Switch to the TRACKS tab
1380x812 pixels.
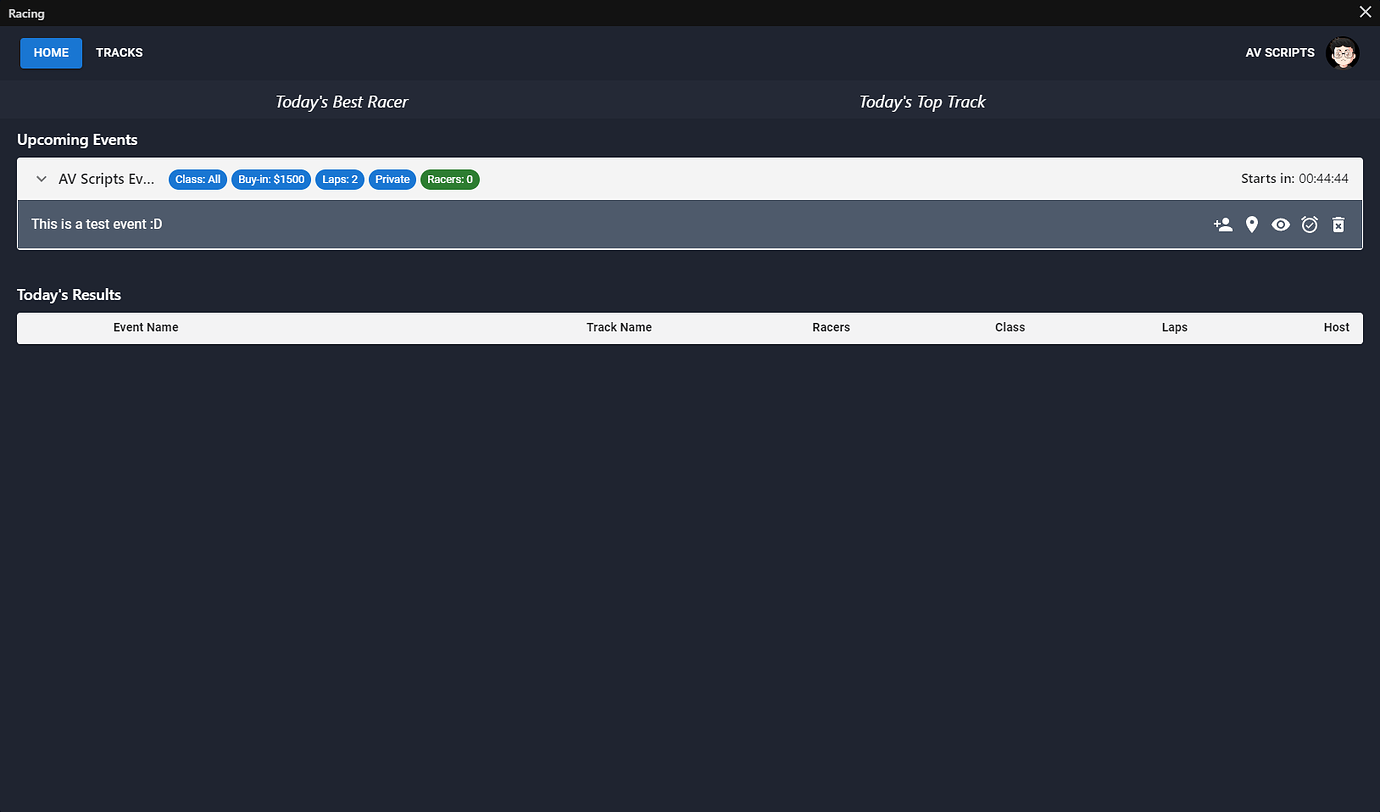(119, 52)
